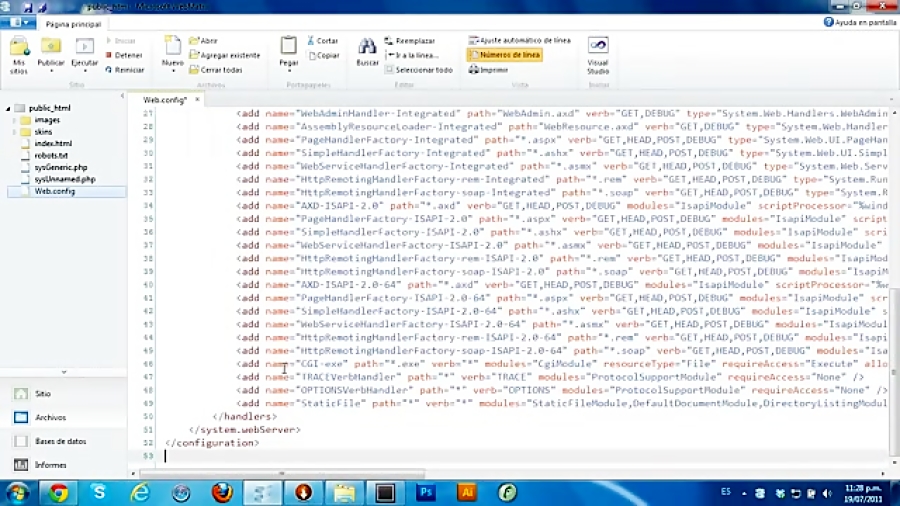
Task: Click Reiniciar site button
Action: coord(125,70)
